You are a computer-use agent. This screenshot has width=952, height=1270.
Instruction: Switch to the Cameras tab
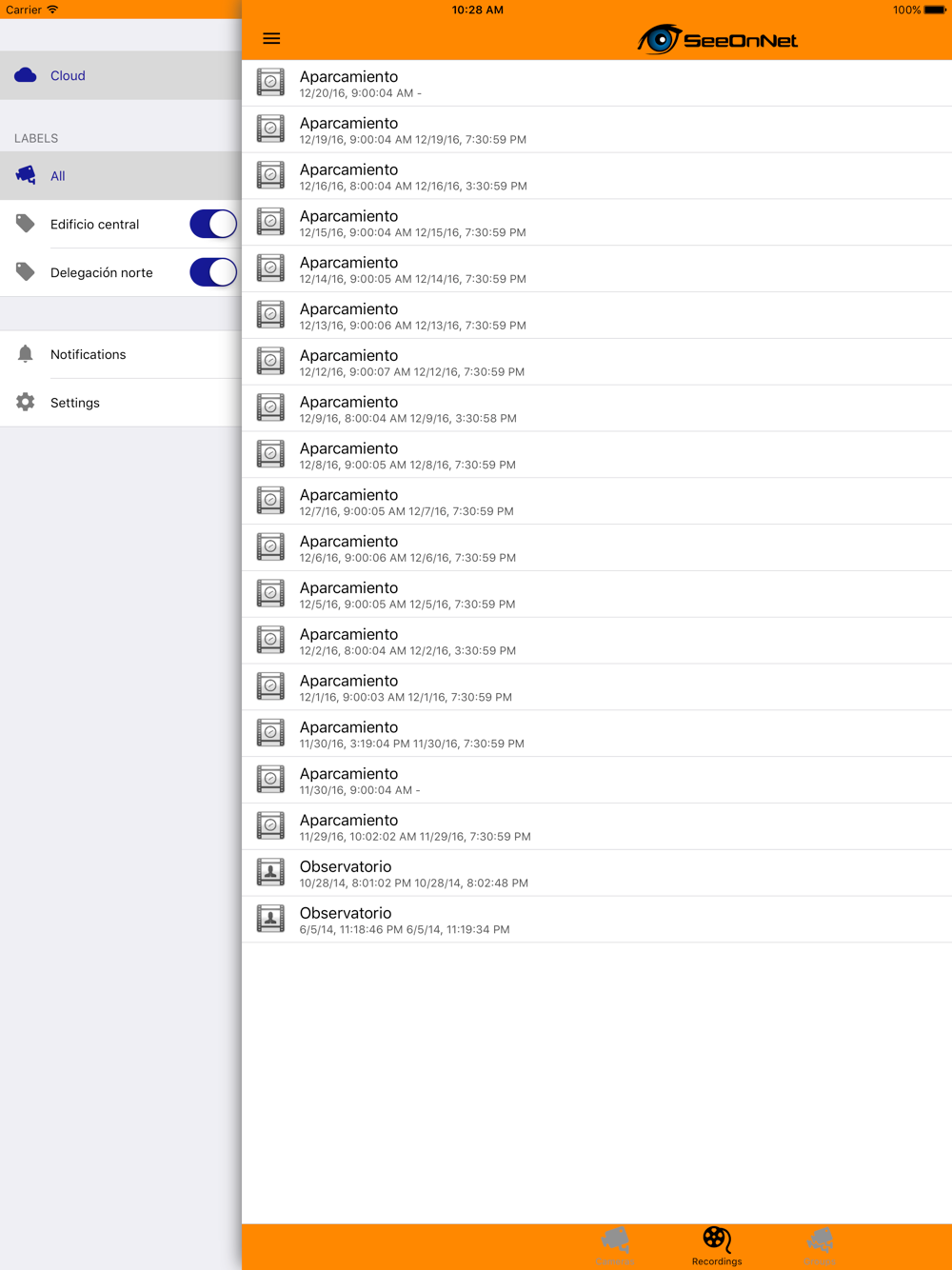615,1246
